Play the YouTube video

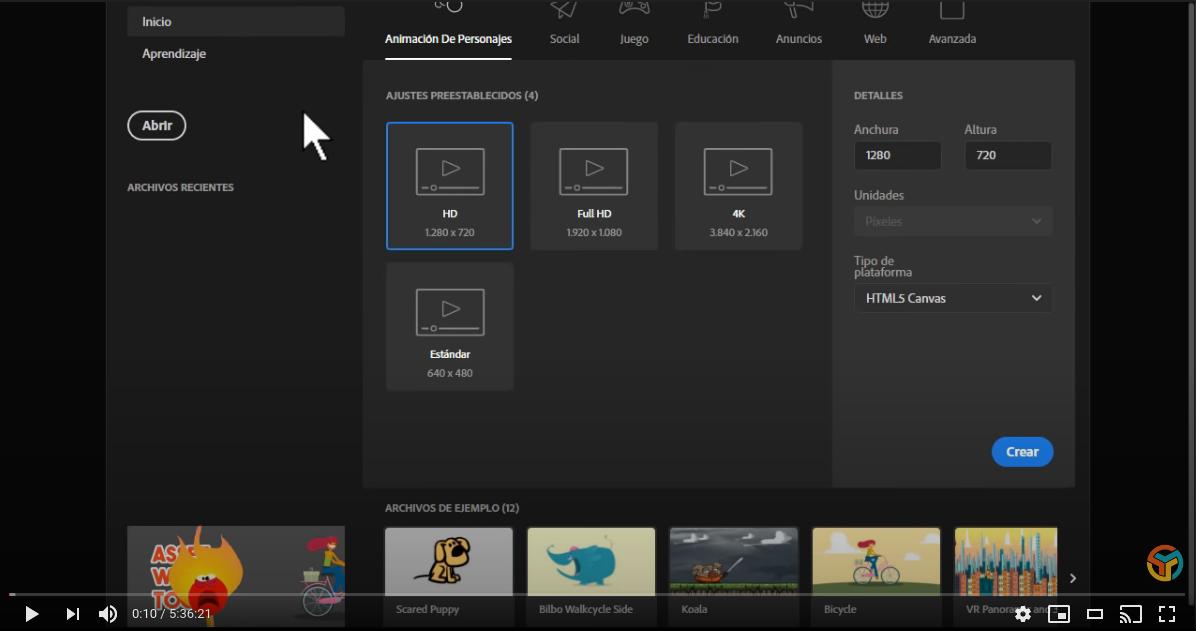pos(31,613)
